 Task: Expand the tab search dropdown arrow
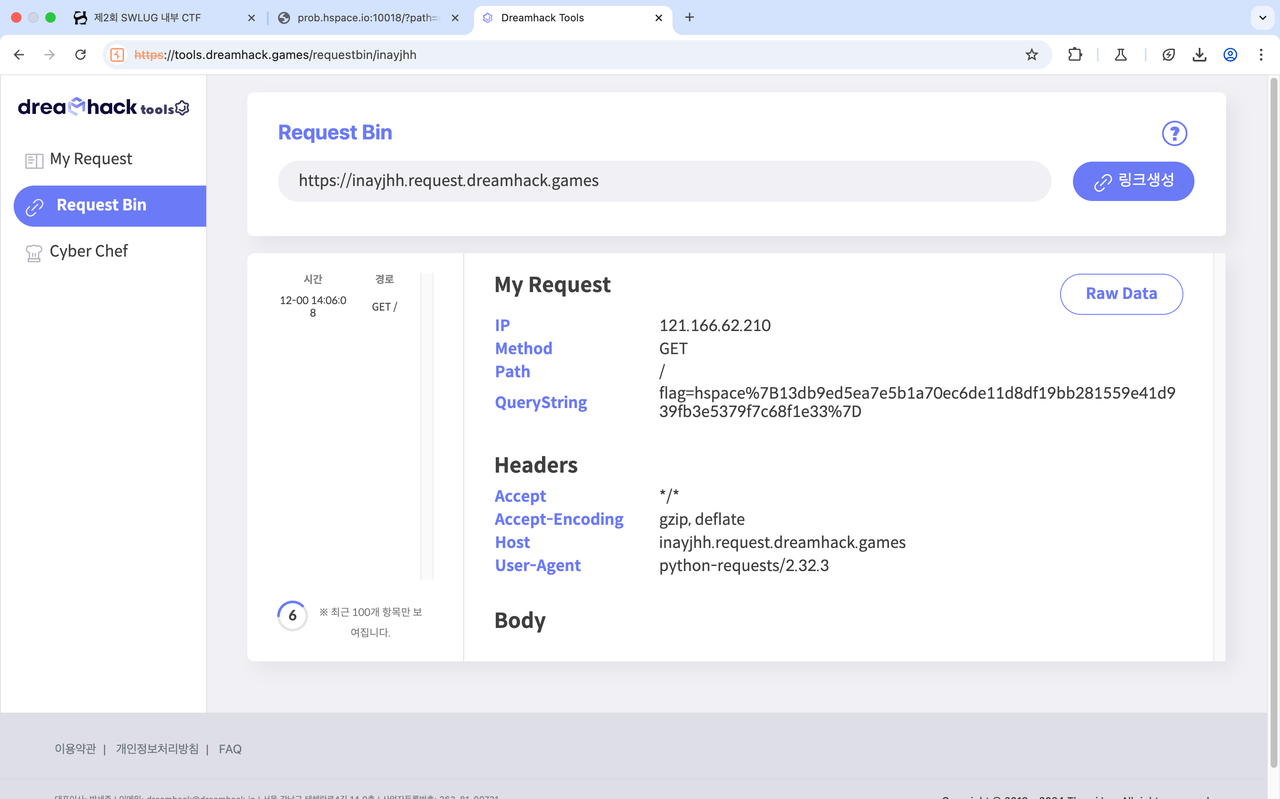coord(1262,18)
